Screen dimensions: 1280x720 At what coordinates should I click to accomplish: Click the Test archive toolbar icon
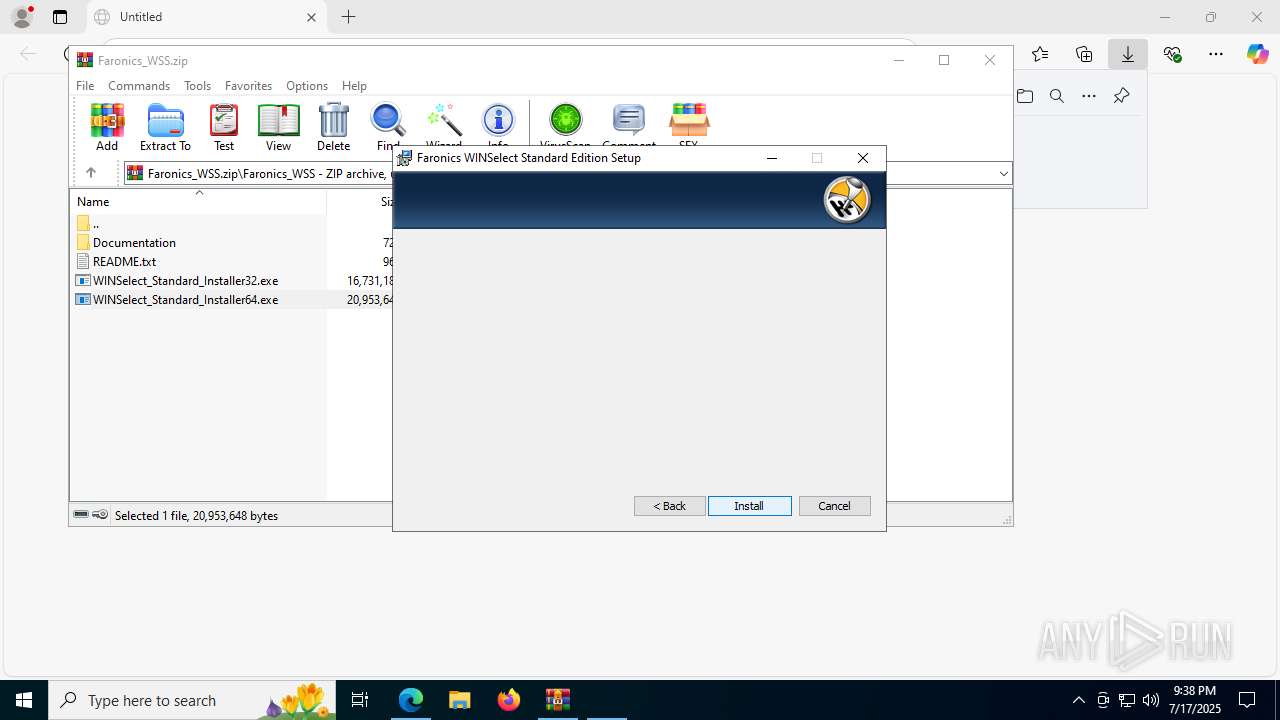(224, 127)
